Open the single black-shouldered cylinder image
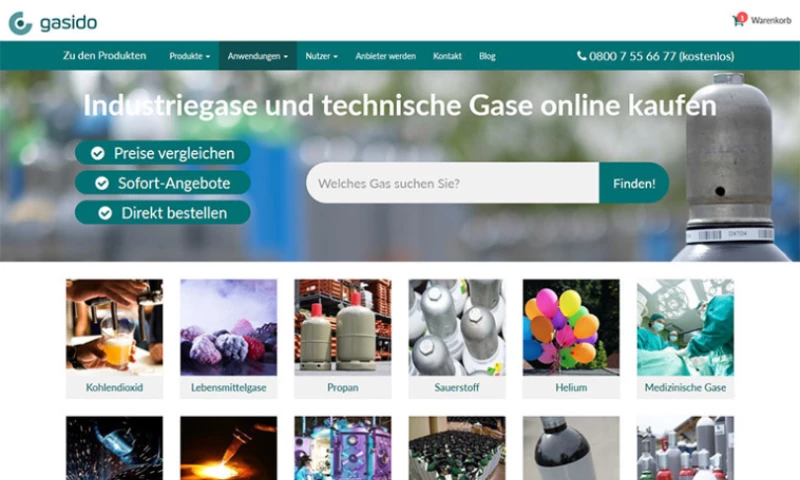The height and width of the screenshot is (480, 800). 571,448
